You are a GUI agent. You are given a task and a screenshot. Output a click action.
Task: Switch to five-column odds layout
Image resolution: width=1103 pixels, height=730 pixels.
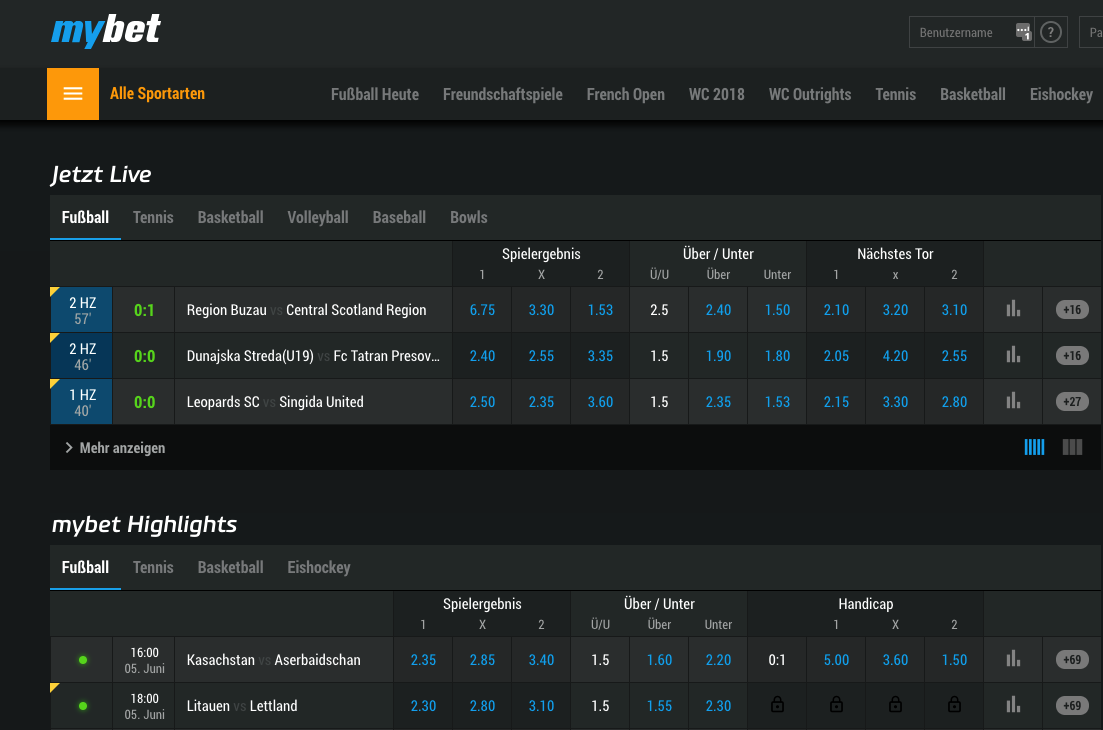(x=1034, y=447)
